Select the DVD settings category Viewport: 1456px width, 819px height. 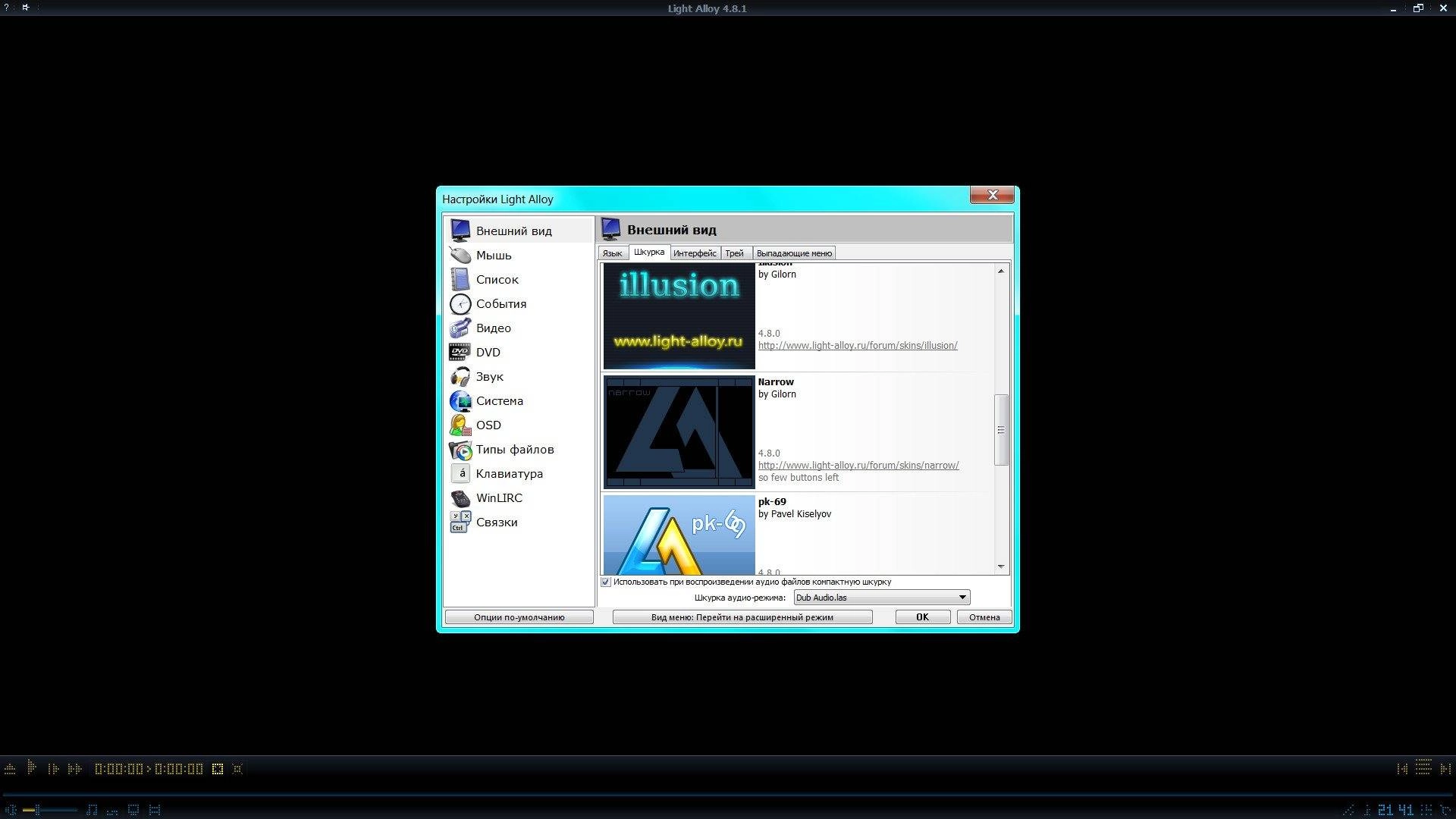click(x=518, y=353)
